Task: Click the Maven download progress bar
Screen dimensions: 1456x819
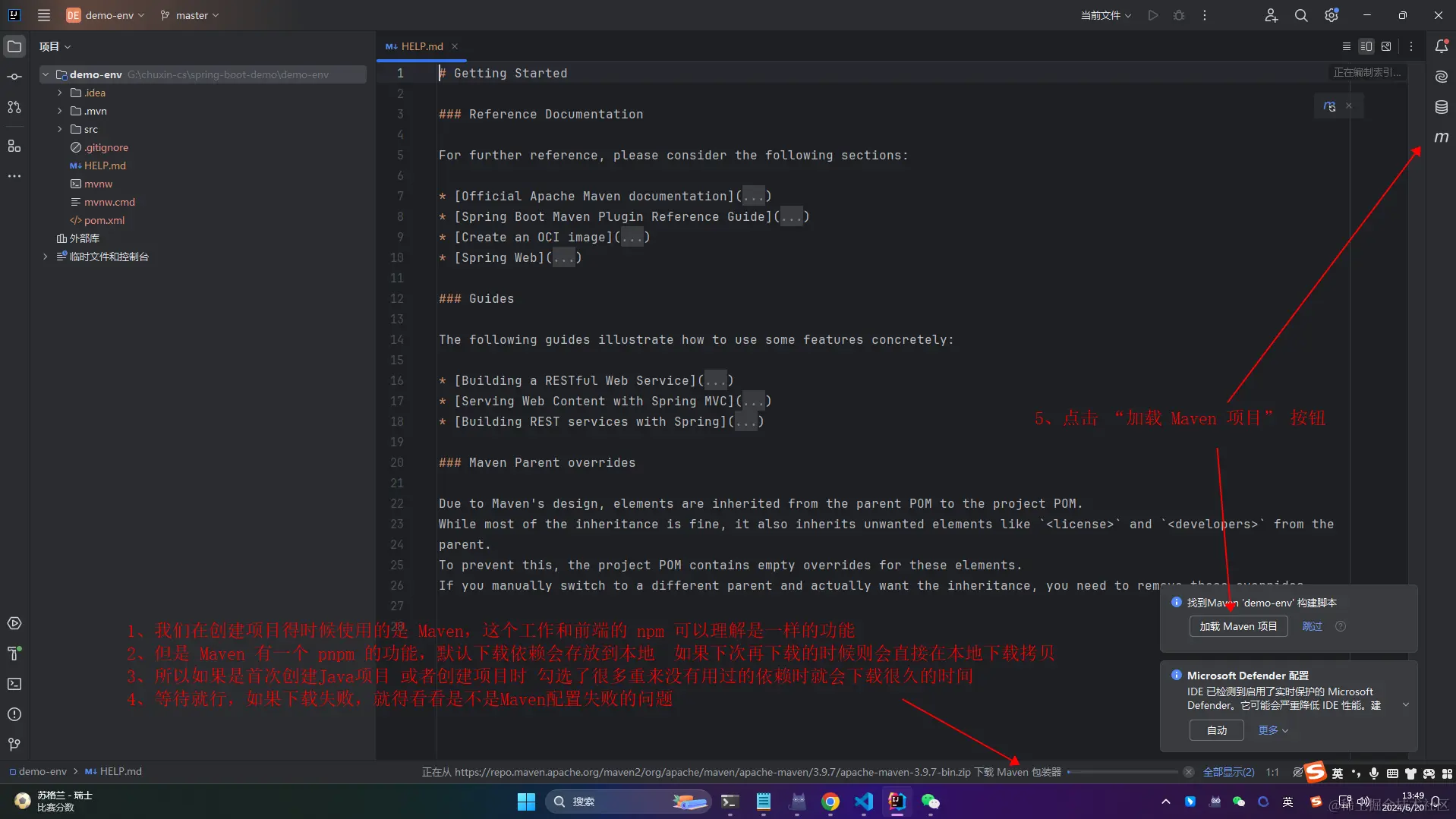Action: pos(1123,772)
